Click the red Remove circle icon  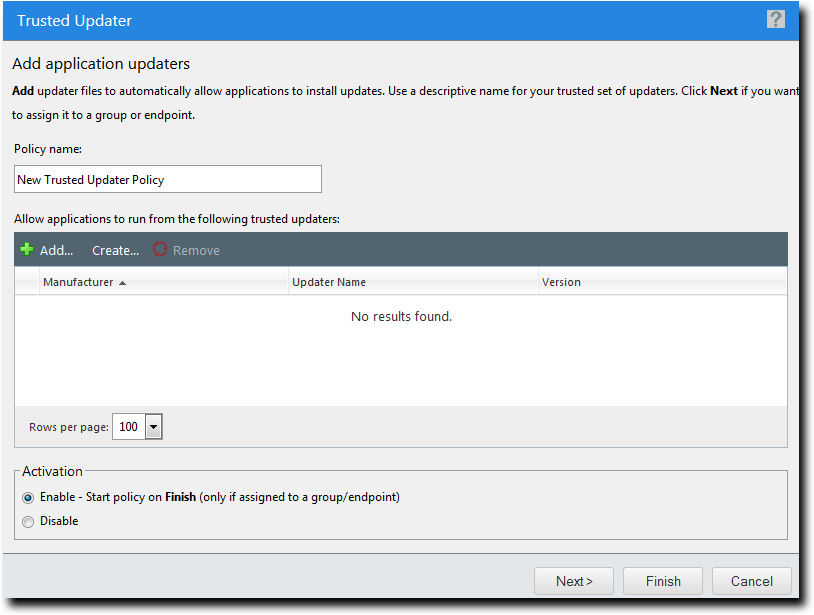pos(160,250)
